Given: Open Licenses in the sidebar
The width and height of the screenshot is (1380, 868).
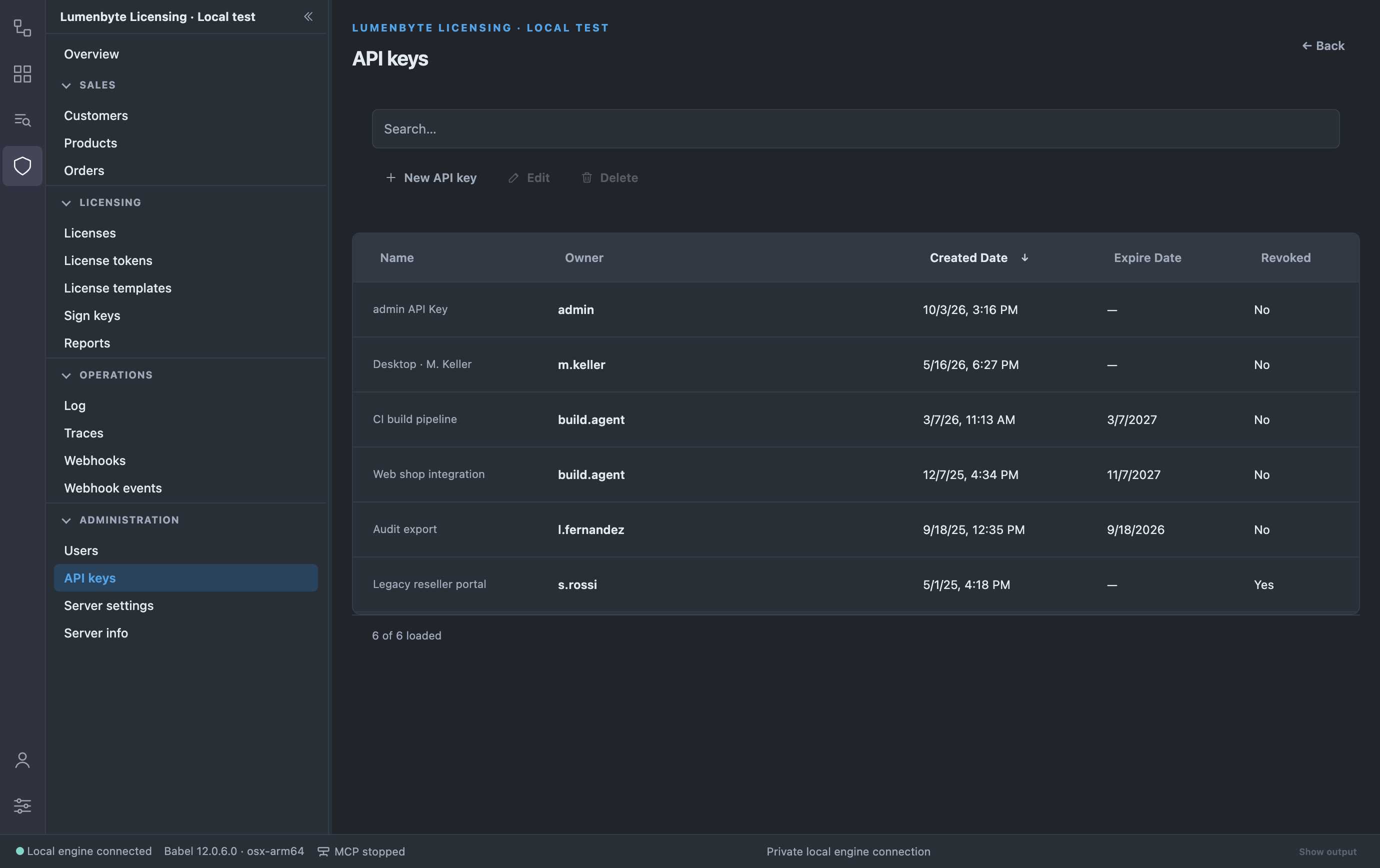Looking at the screenshot, I should pyautogui.click(x=185, y=233).
